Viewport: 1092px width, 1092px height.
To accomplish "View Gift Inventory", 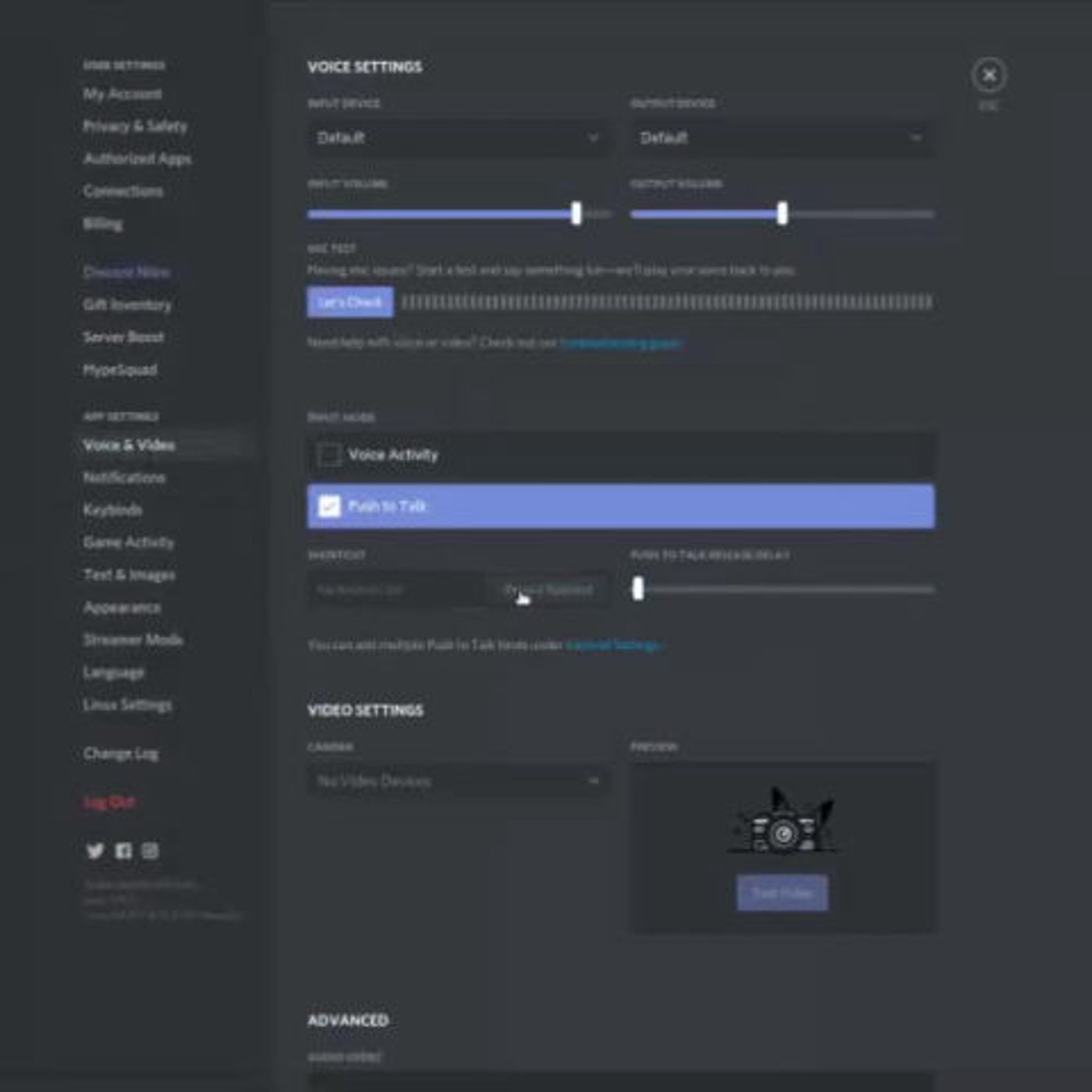I will click(127, 305).
